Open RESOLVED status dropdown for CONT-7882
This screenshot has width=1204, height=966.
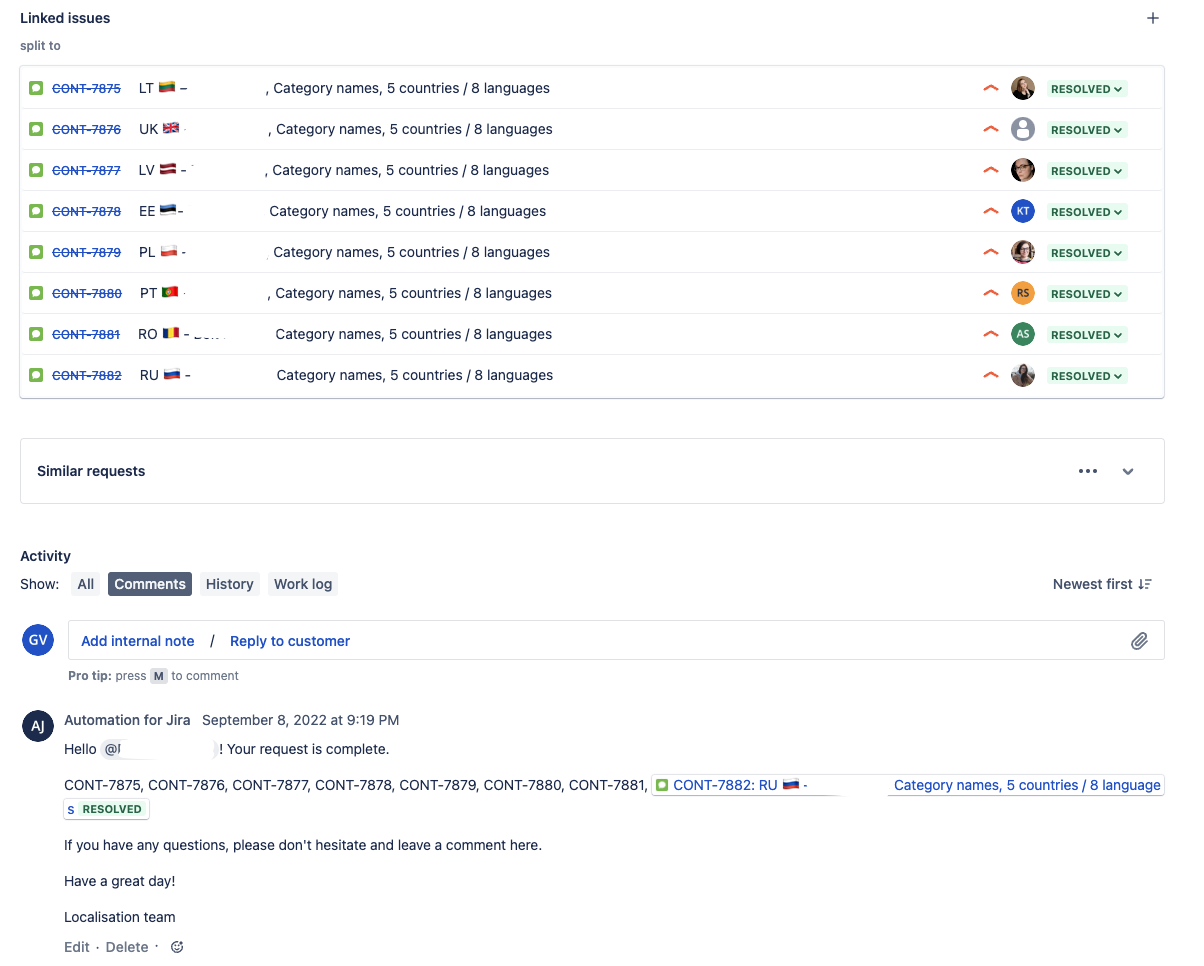click(x=1087, y=376)
